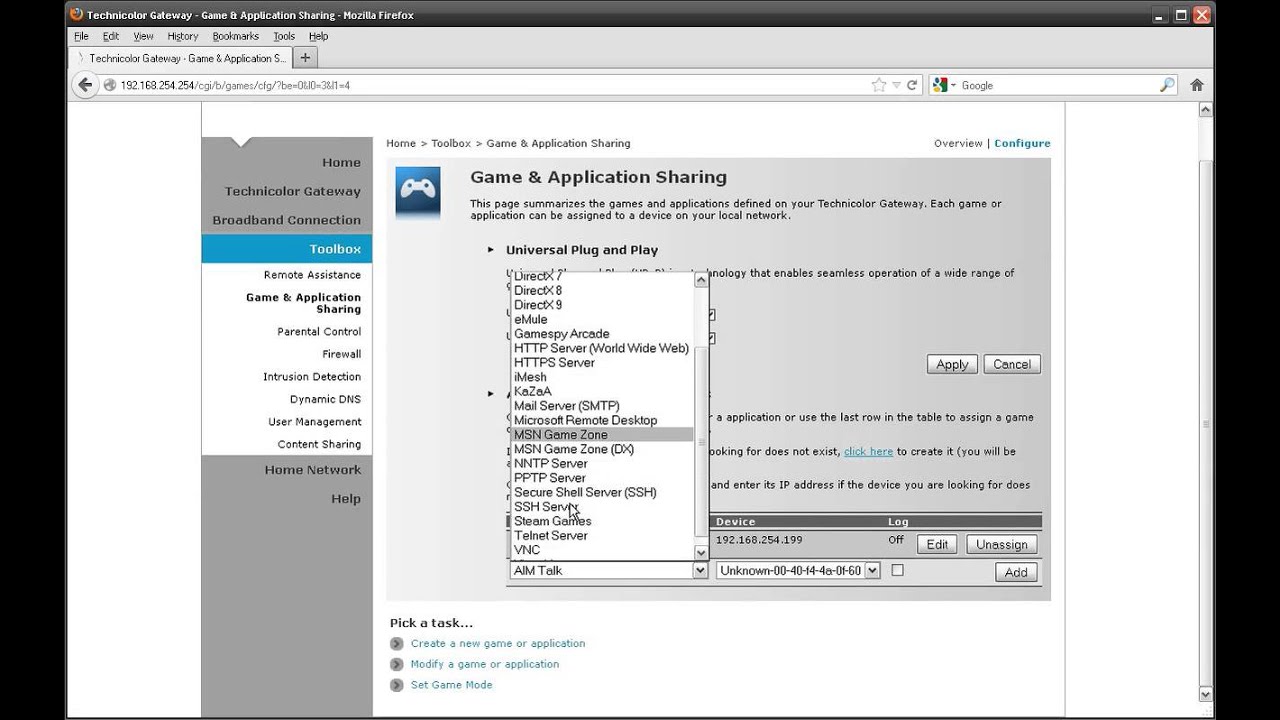
Task: Switch to the Overview link
Action: (958, 143)
